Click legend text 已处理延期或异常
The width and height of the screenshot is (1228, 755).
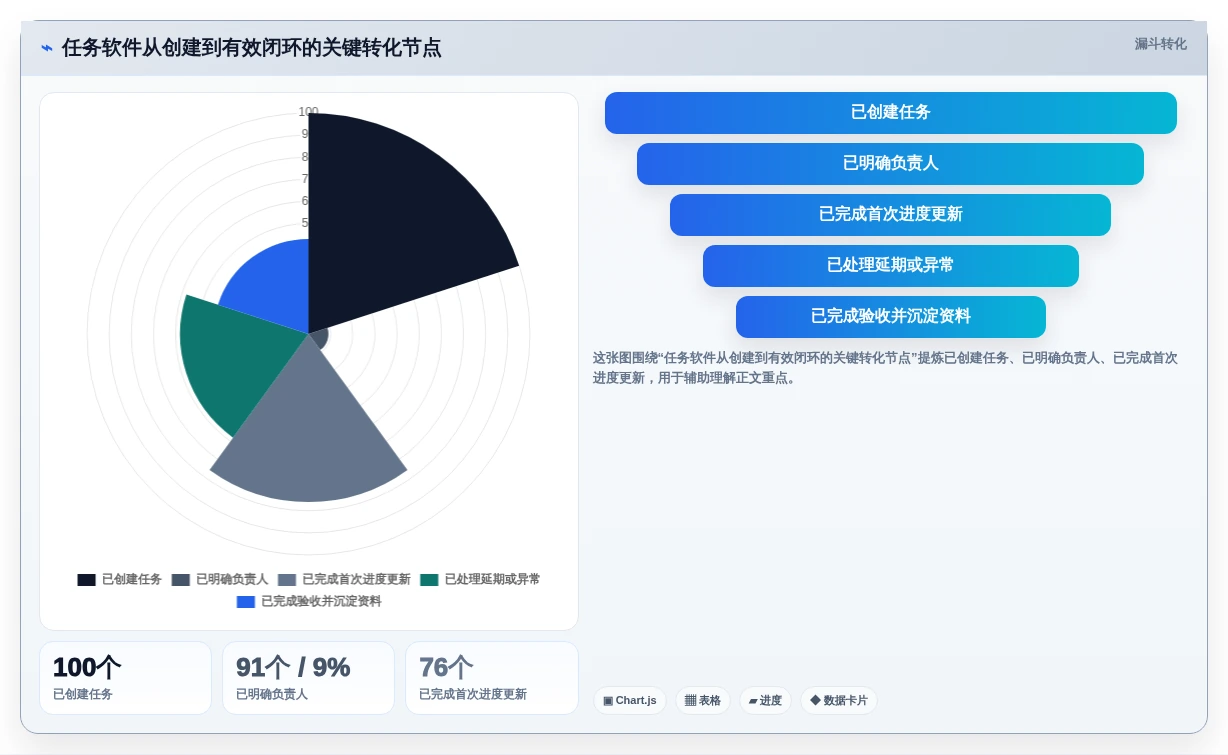tap(492, 580)
